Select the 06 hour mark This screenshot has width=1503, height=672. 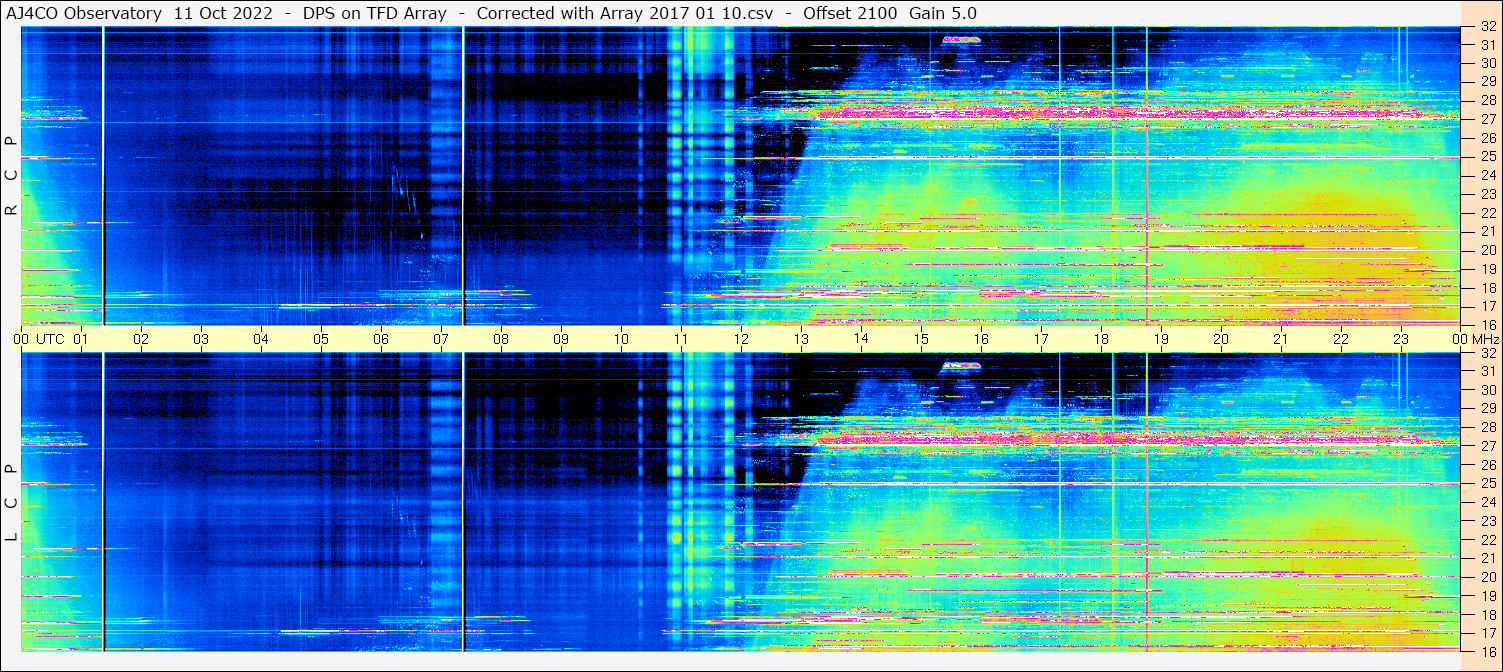click(381, 340)
